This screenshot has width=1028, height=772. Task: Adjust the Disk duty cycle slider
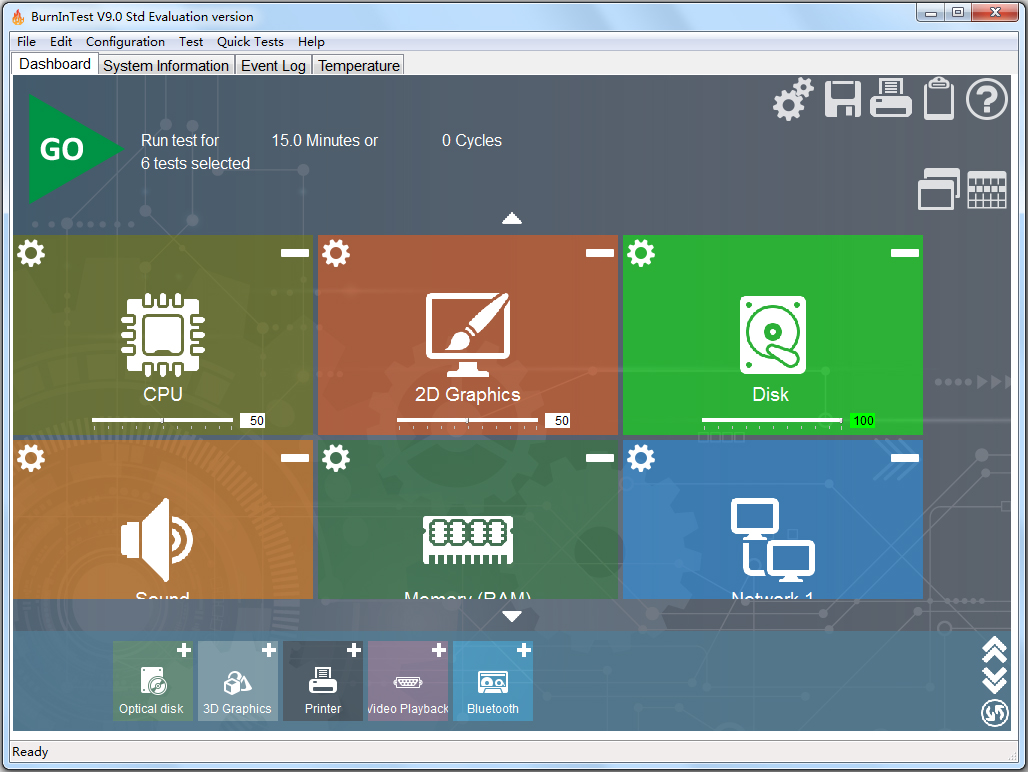(x=772, y=421)
